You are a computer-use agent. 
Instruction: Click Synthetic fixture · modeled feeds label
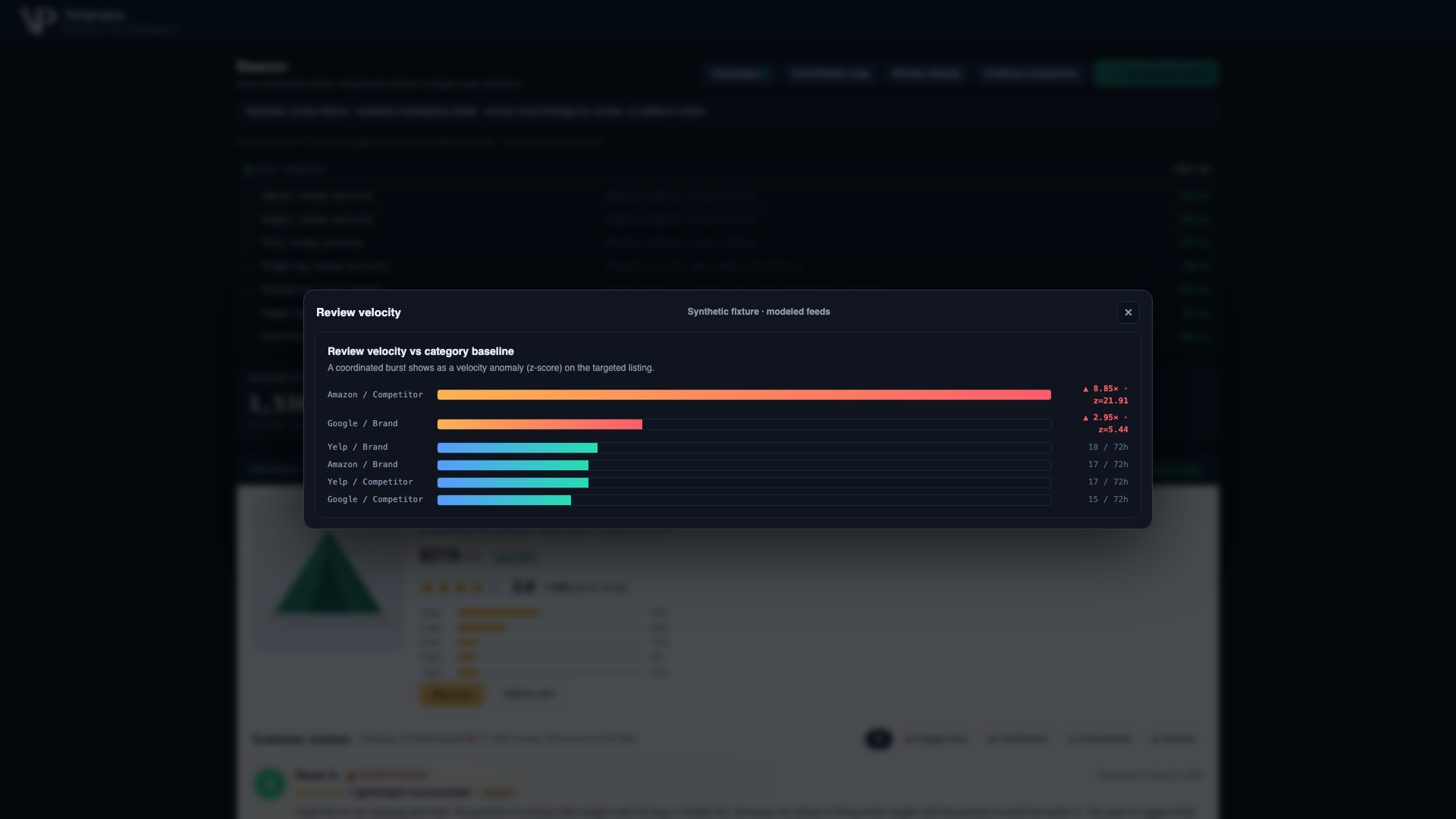coord(758,312)
